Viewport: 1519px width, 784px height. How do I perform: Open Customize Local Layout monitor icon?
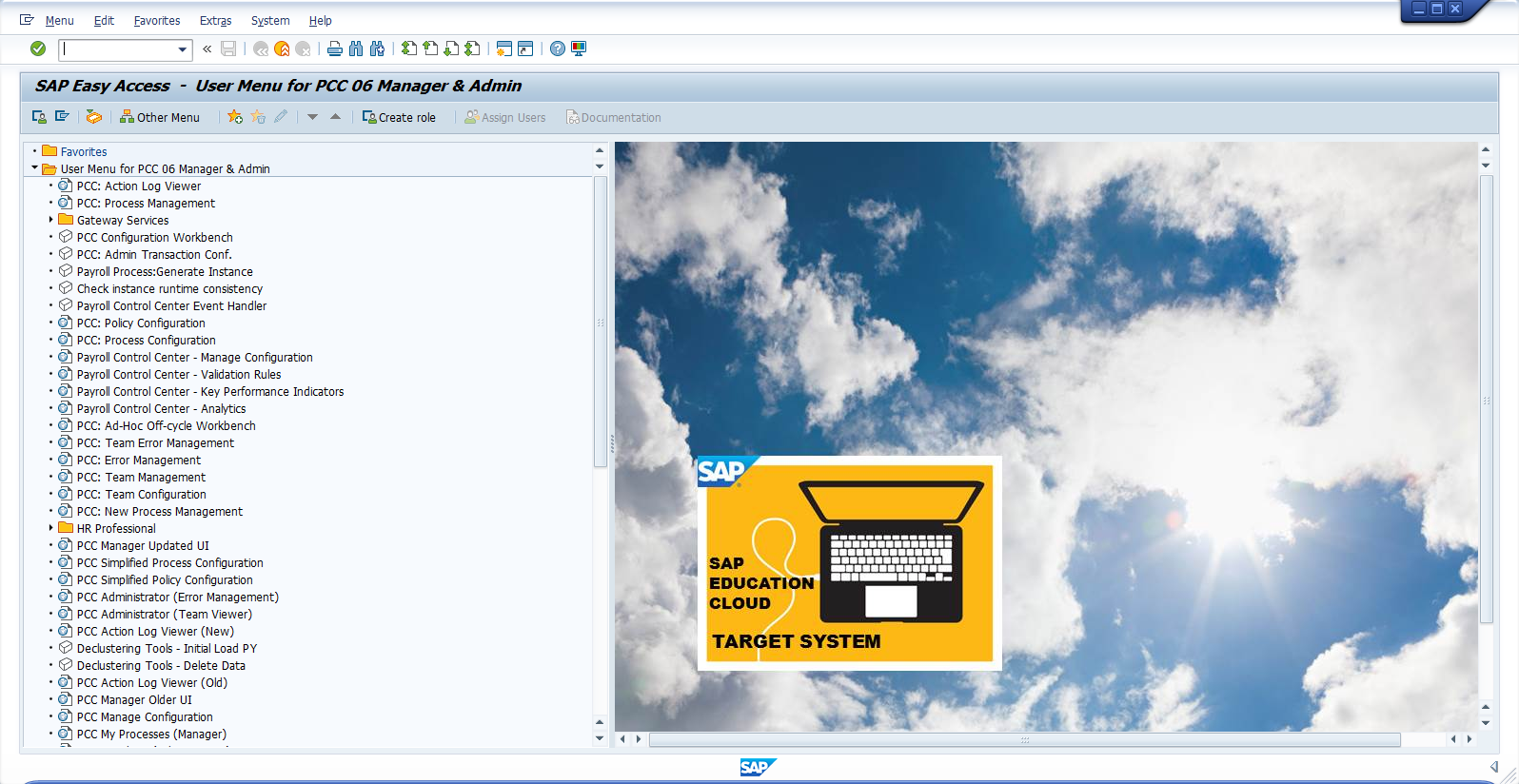pyautogui.click(x=579, y=49)
